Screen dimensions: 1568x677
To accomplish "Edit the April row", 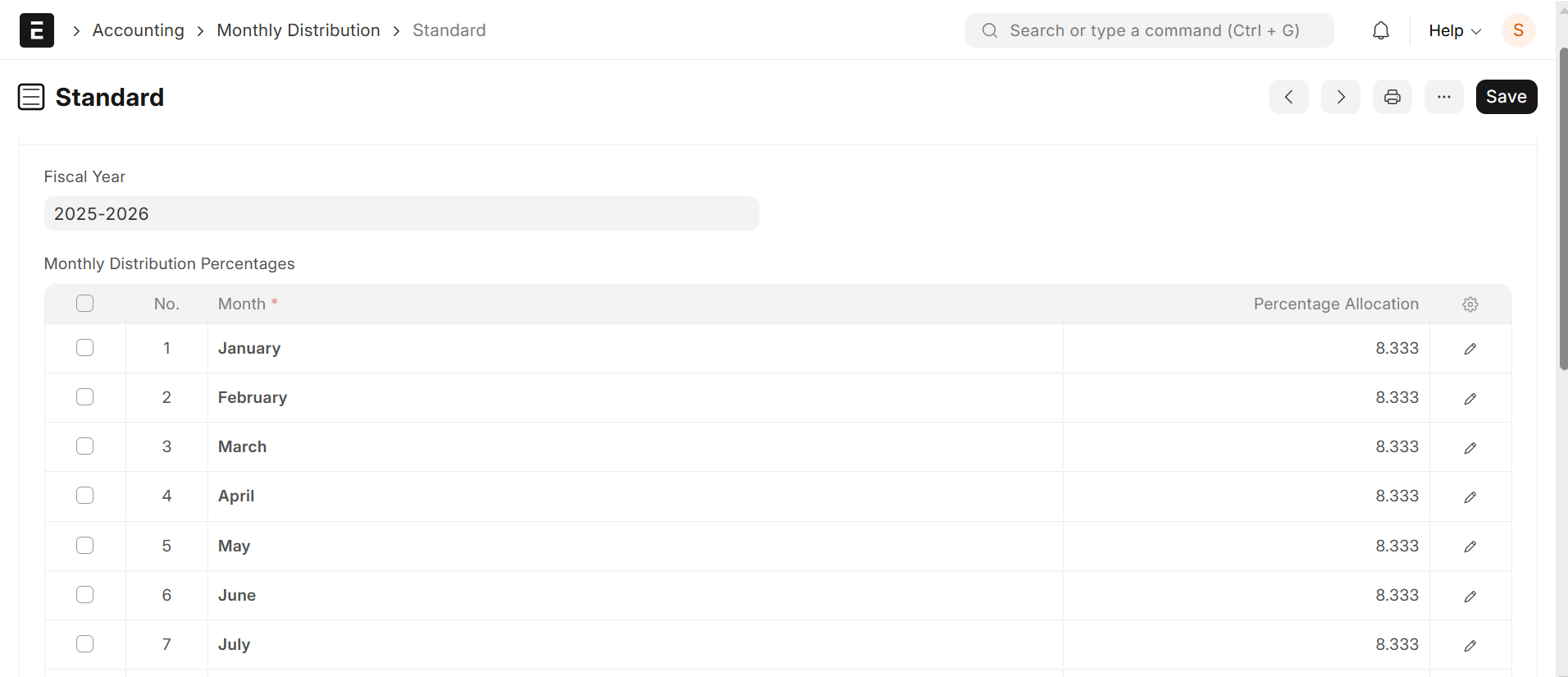I will (x=1470, y=497).
